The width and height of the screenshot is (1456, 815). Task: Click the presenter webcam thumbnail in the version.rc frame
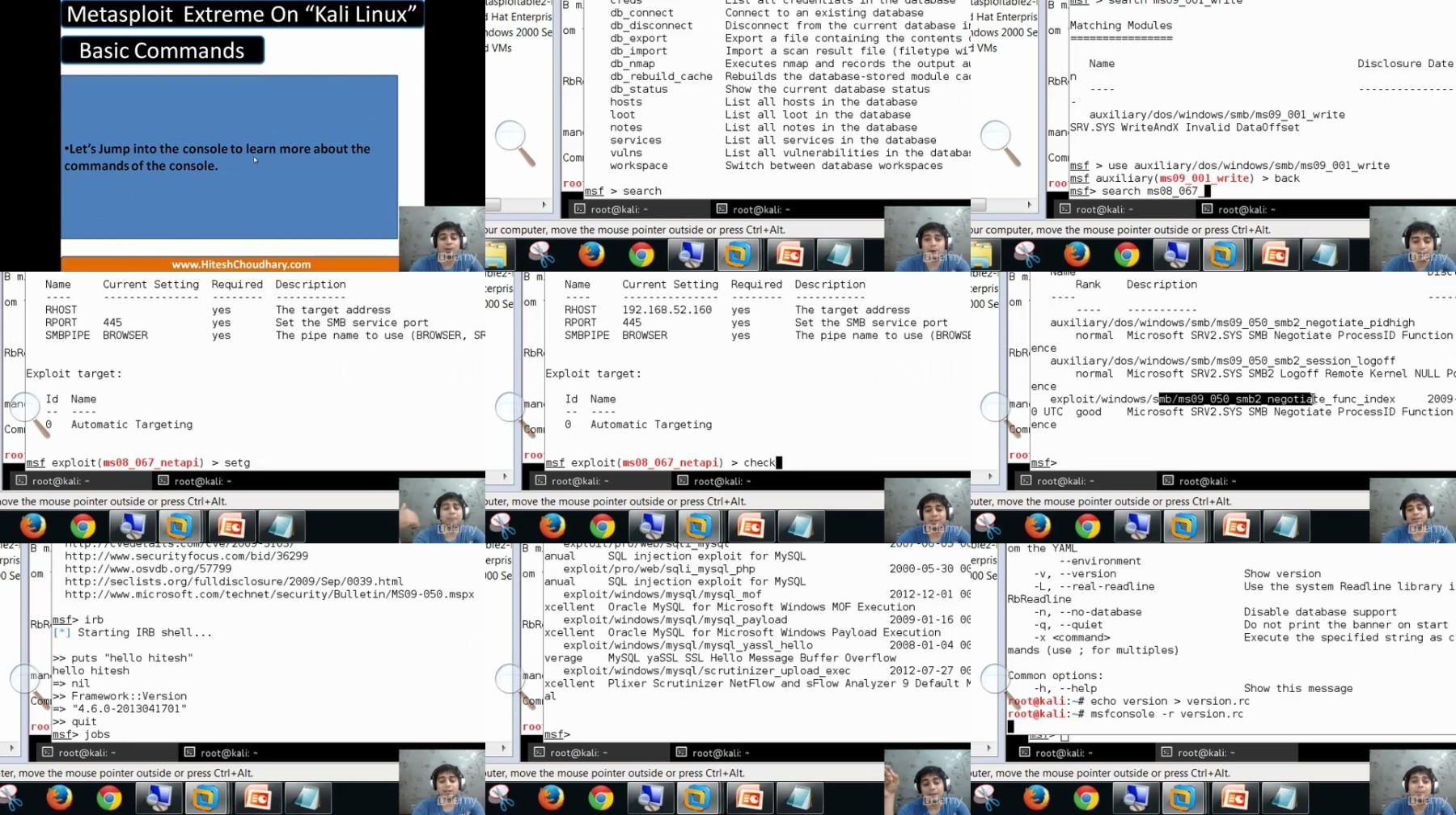pyautogui.click(x=1412, y=783)
